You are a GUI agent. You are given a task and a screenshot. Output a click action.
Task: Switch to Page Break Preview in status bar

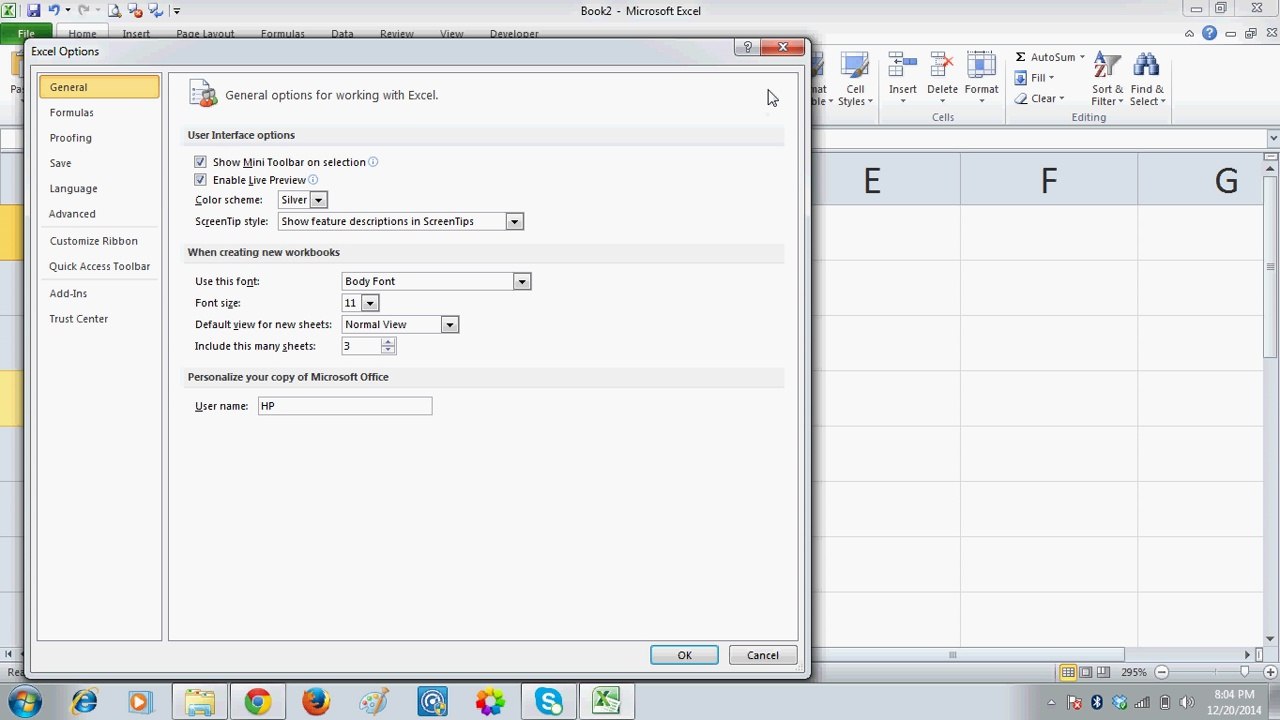pos(1104,672)
